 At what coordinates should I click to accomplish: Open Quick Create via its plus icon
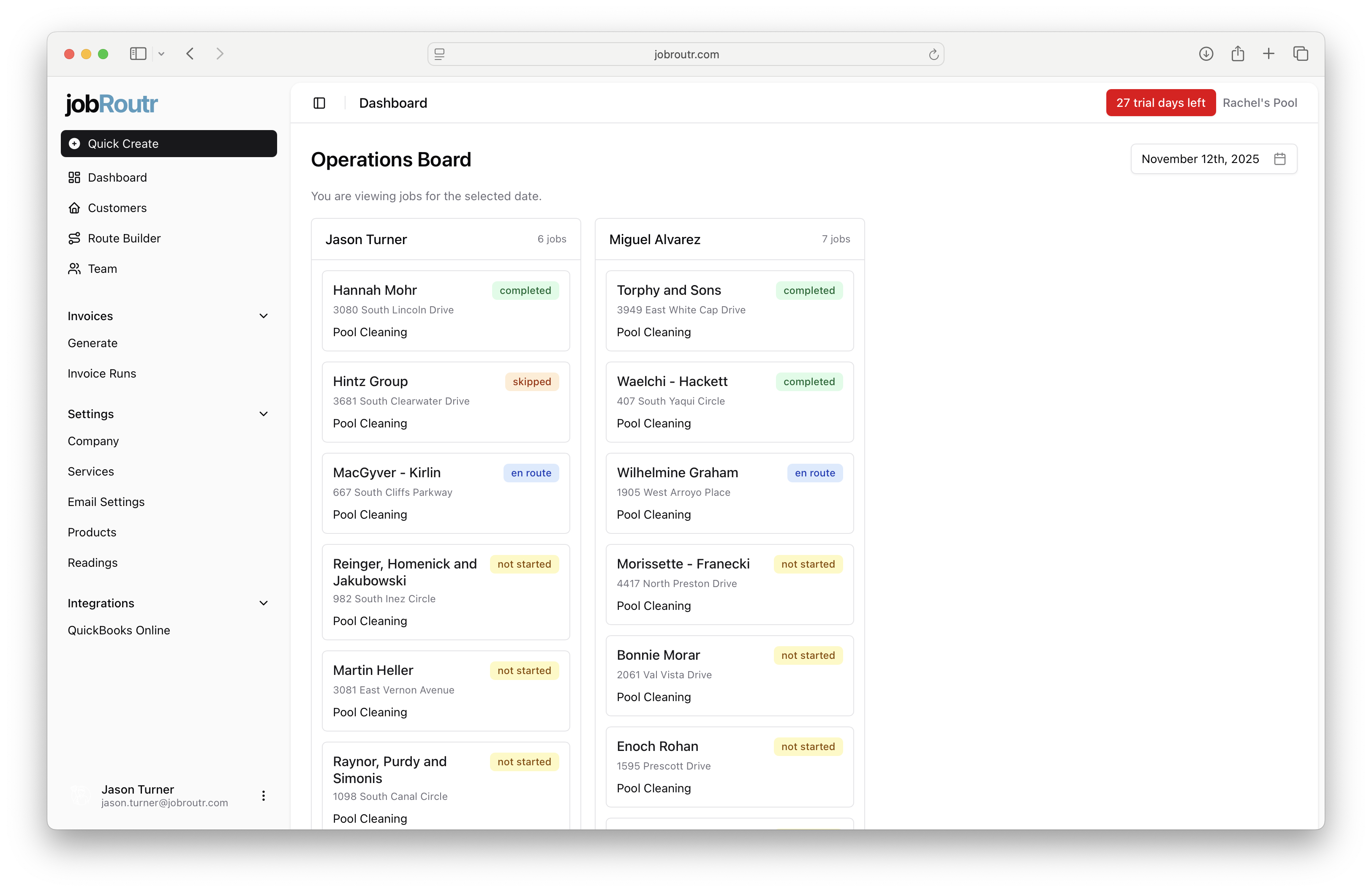(74, 144)
